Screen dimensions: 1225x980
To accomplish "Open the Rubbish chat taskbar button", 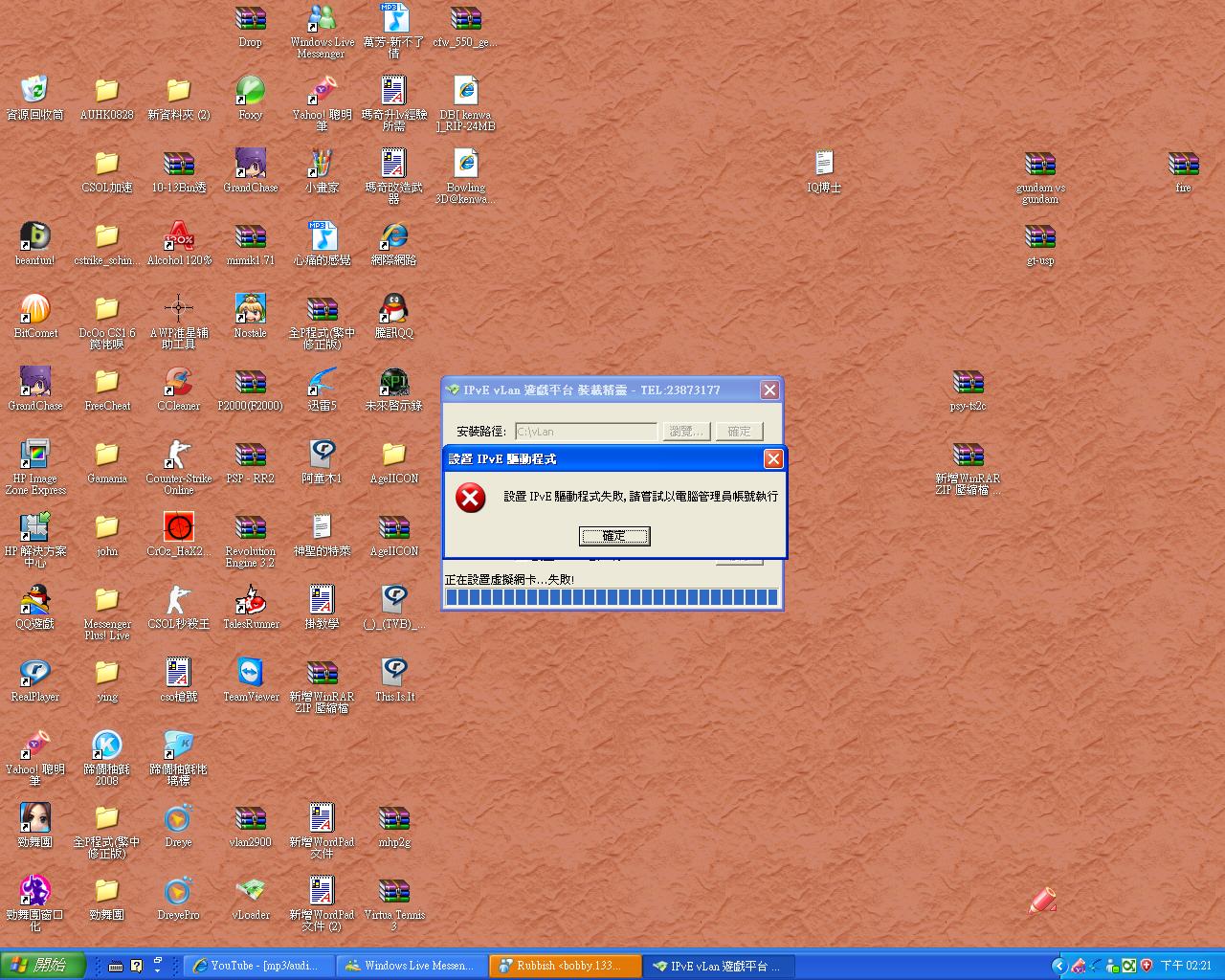I will pyautogui.click(x=565, y=966).
